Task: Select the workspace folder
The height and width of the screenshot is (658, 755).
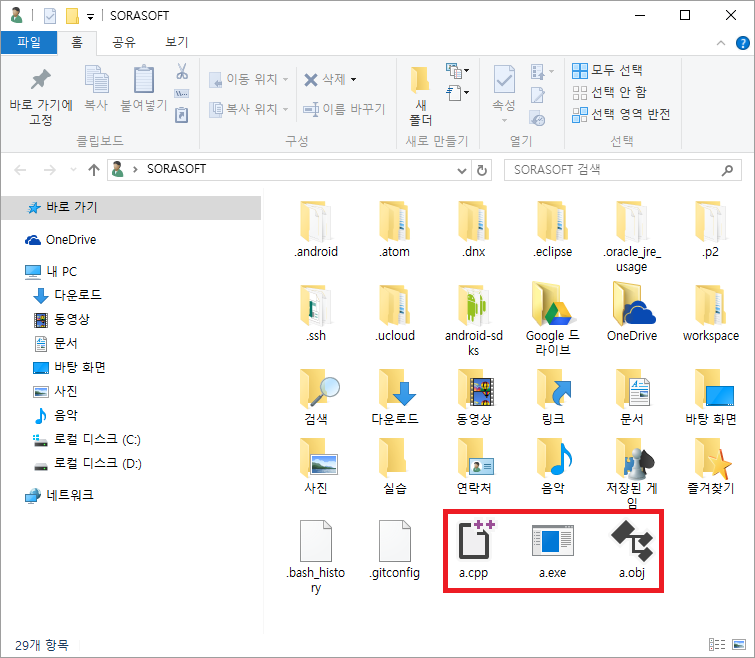Action: click(711, 313)
